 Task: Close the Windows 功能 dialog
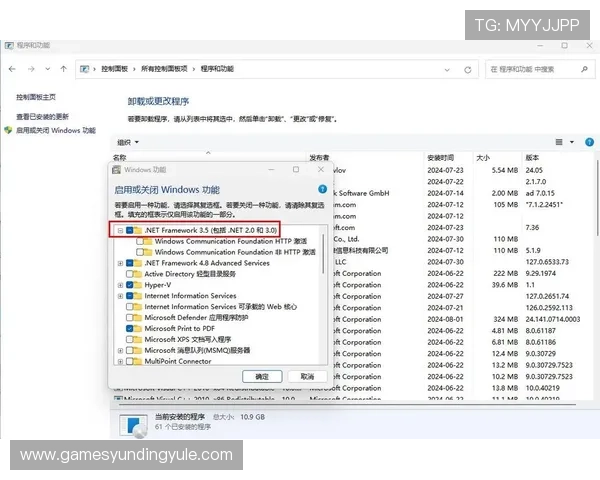(x=321, y=169)
